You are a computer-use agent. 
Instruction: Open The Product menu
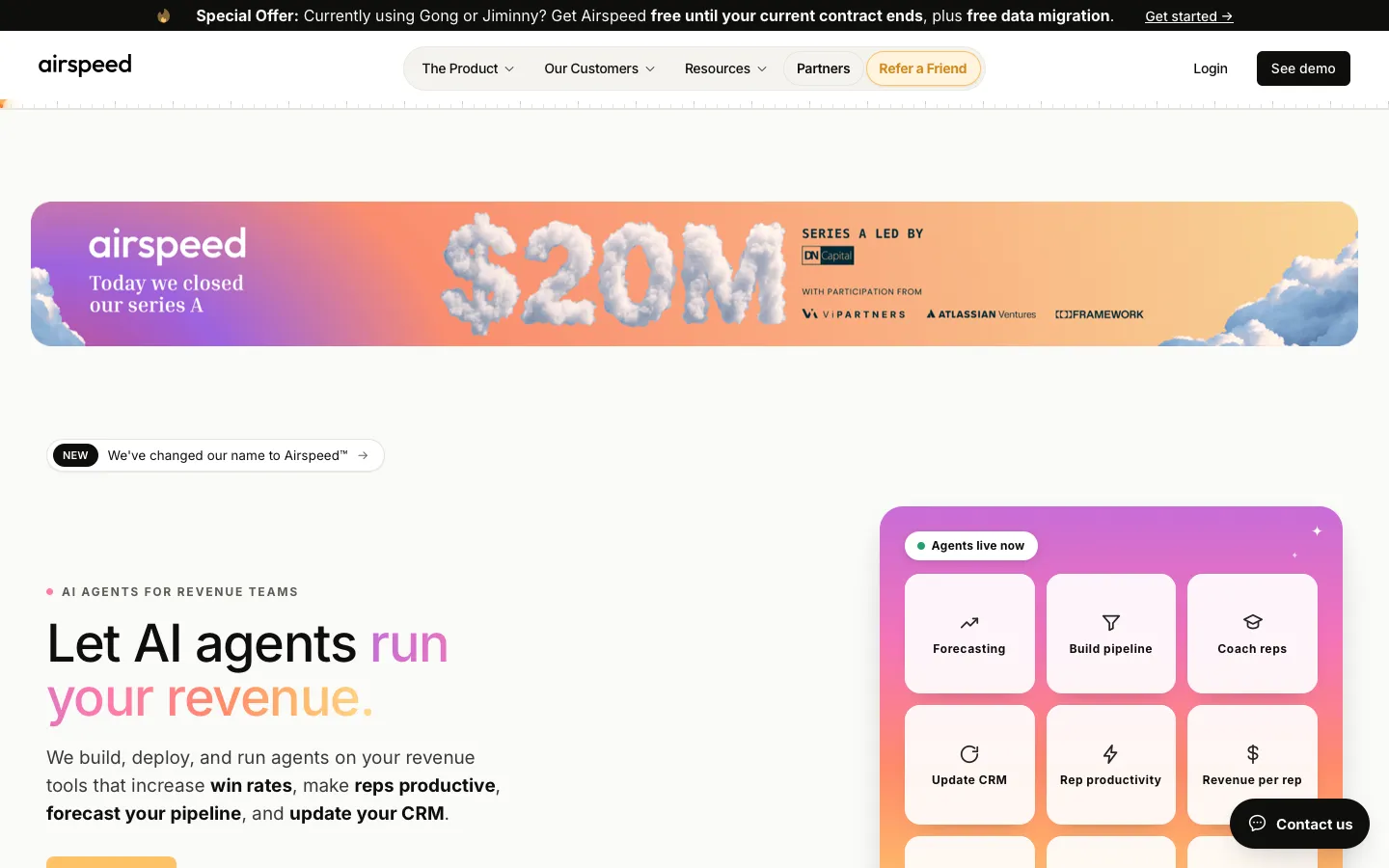468,68
